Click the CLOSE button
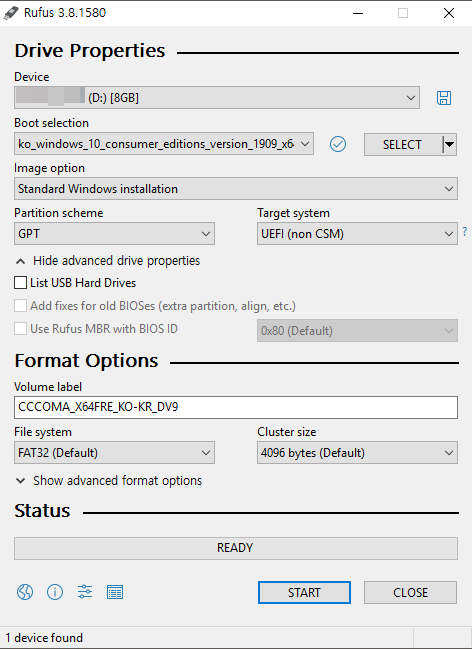Screen dimensions: 472x649 point(410,592)
